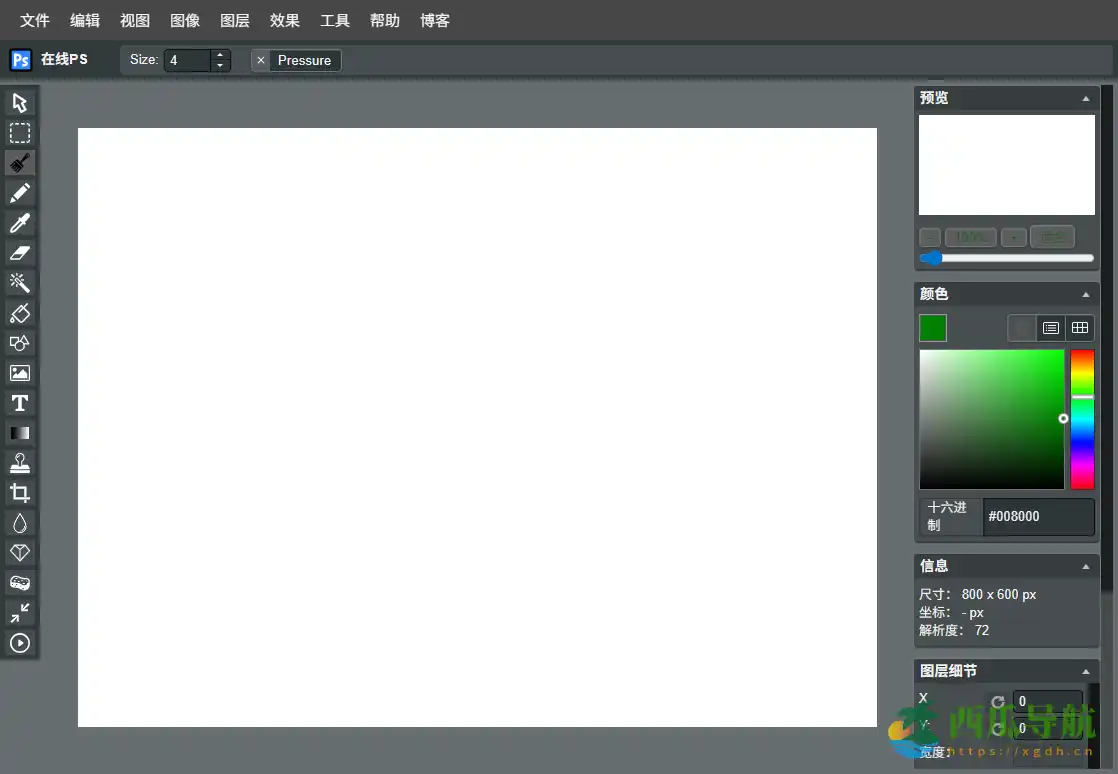Screen dimensions: 1118x774
Task: Switch to the Eraser tool
Action: 20,252
